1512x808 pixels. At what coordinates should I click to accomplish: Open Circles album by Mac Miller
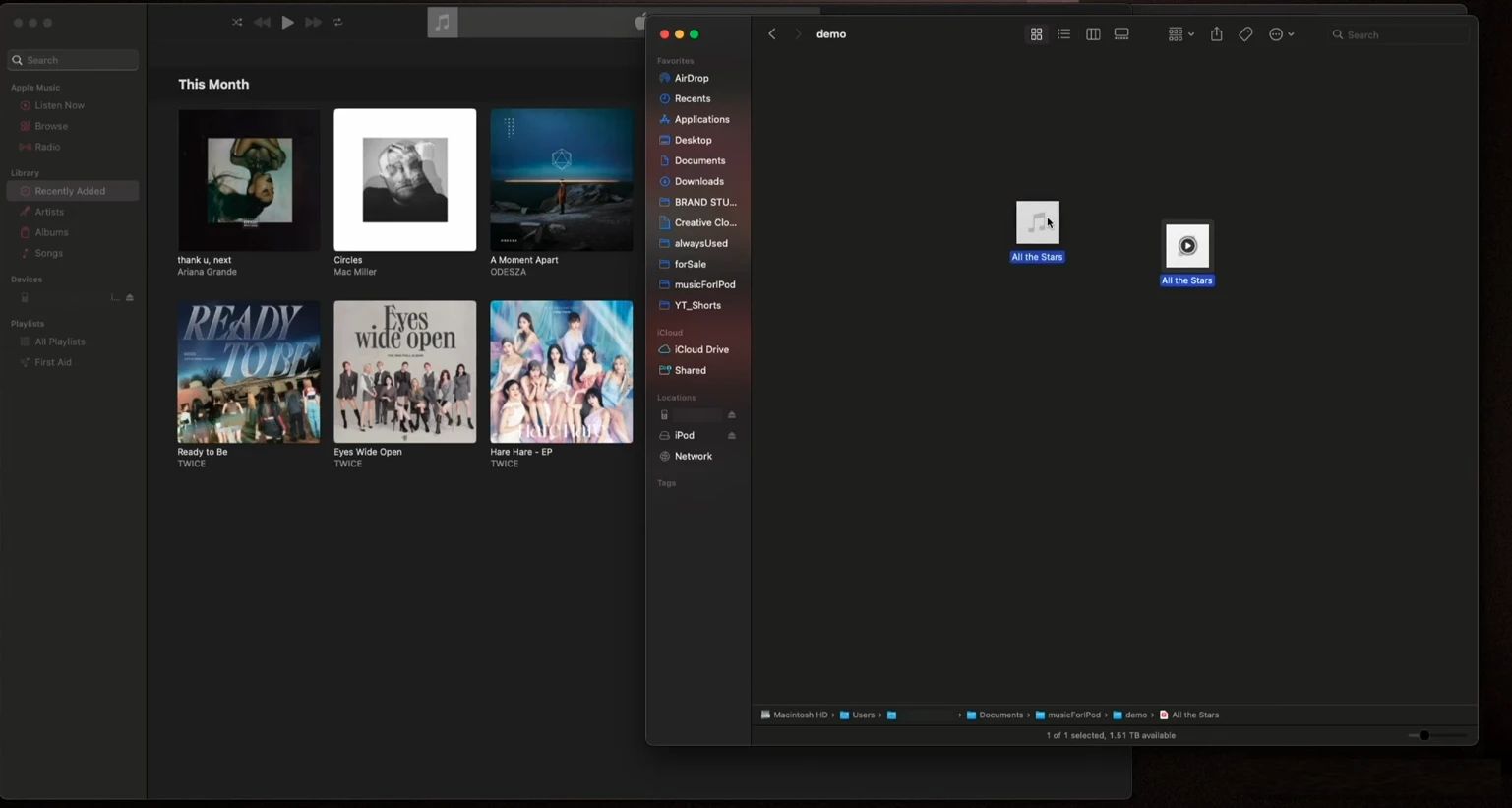(405, 180)
